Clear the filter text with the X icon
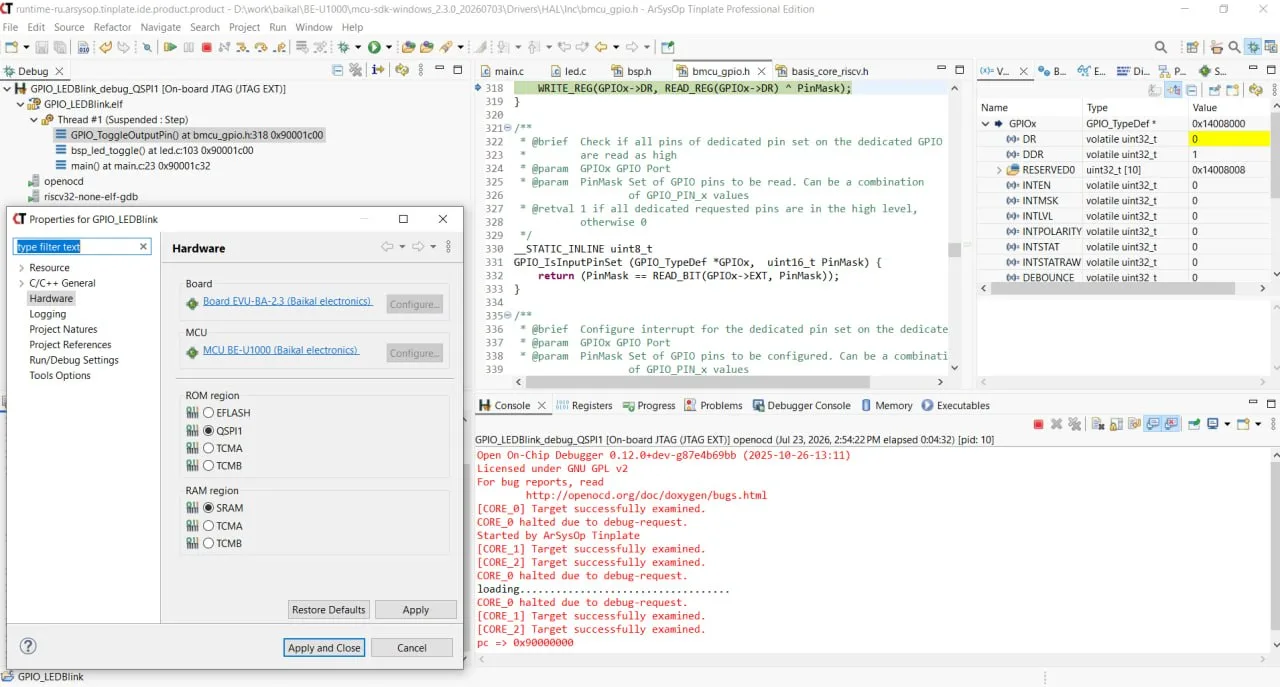 [143, 246]
